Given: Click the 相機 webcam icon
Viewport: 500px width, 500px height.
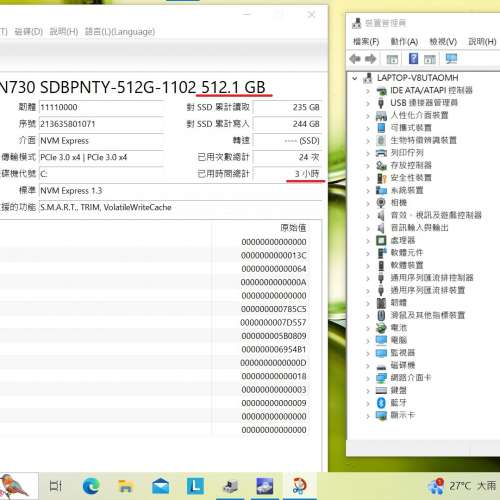Looking at the screenshot, I should (381, 203).
